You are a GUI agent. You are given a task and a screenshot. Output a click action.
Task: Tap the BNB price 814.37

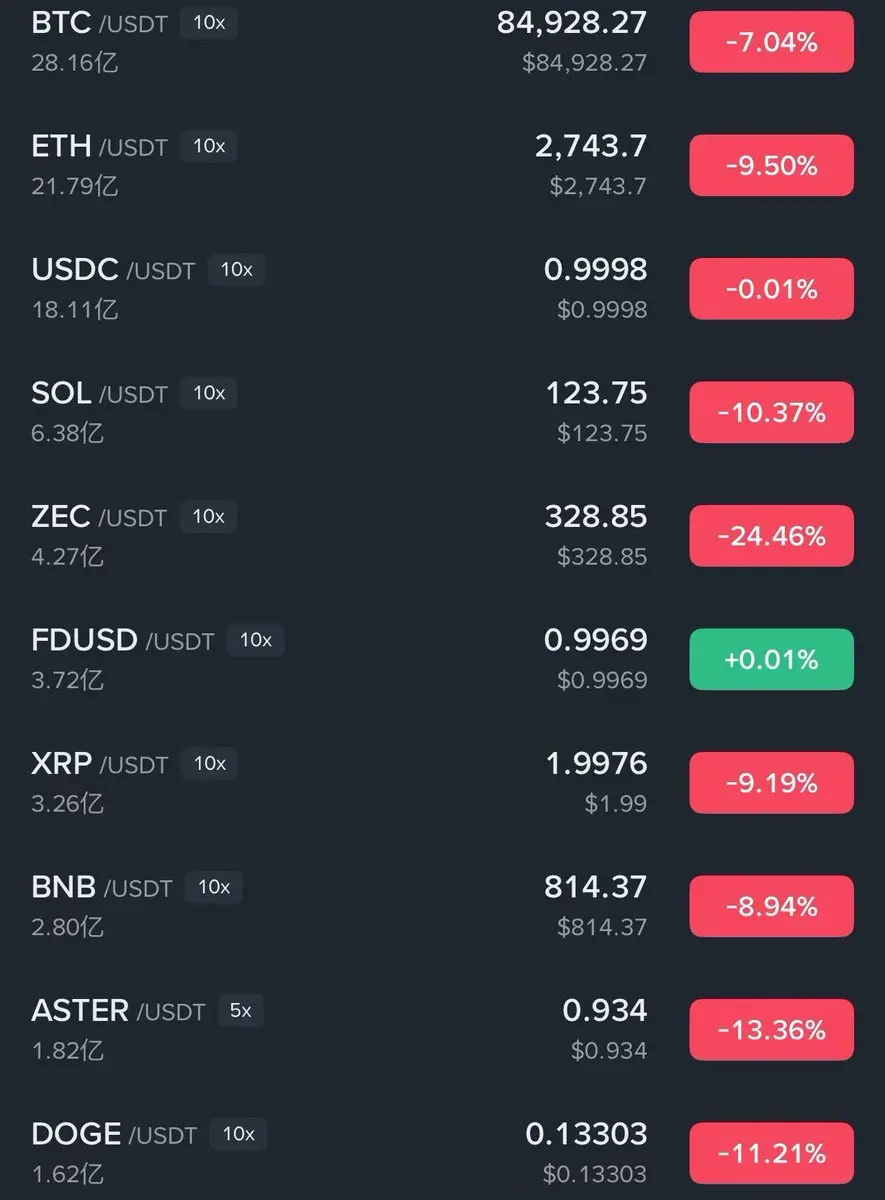click(x=596, y=887)
